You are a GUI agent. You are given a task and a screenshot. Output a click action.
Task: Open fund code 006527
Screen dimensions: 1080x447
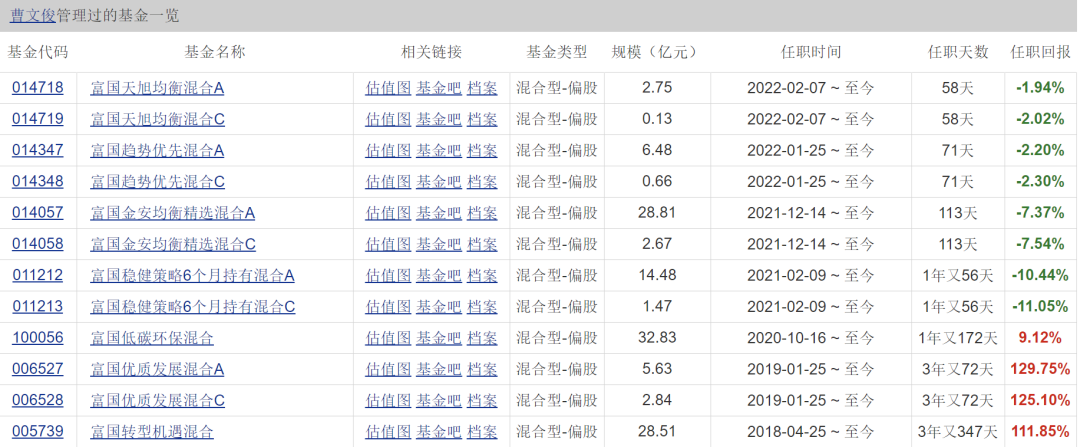coord(37,369)
